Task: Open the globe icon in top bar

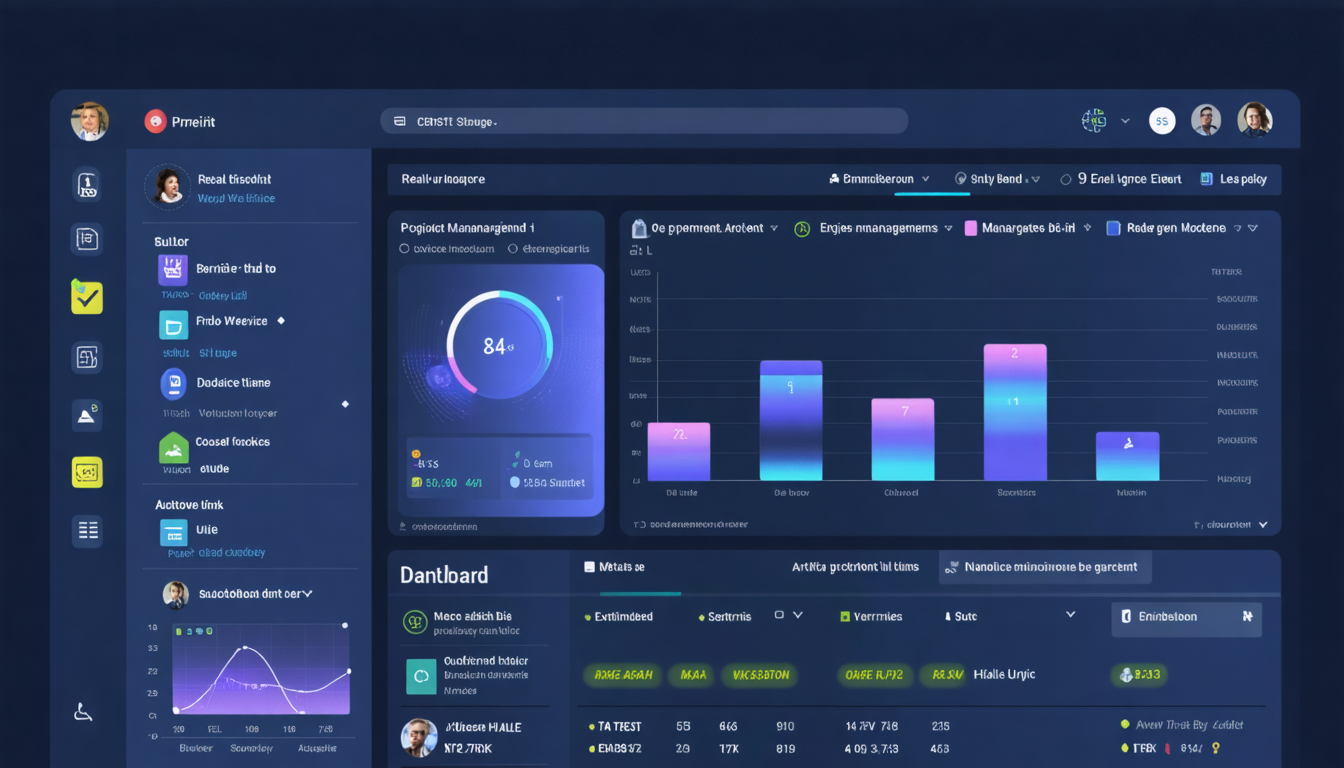Action: point(1094,121)
